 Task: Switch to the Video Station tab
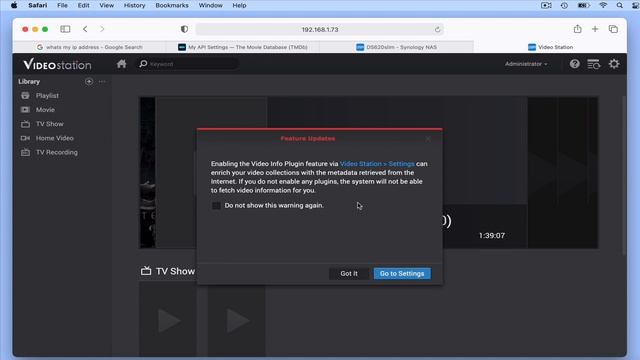(x=550, y=47)
